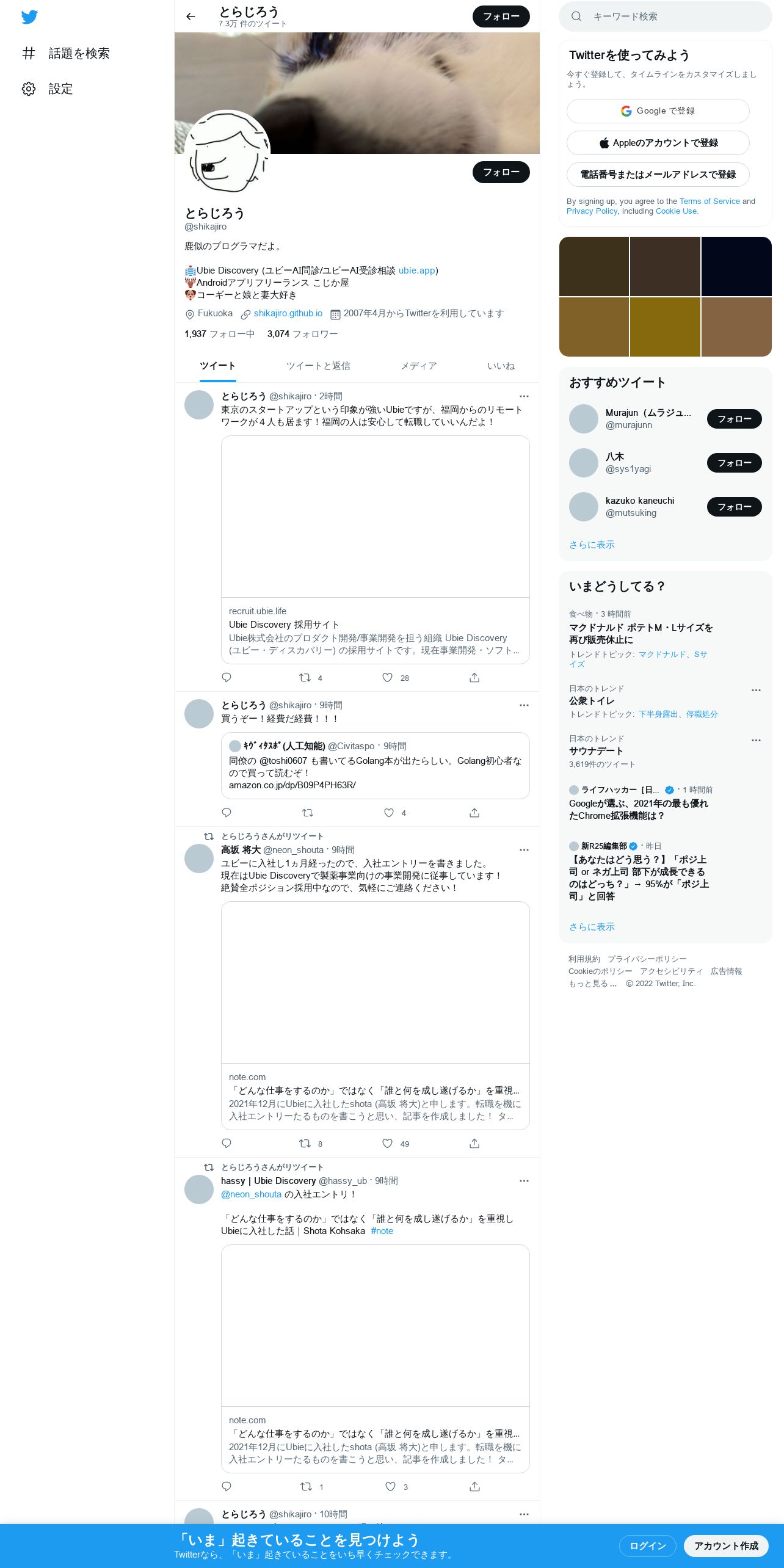
Task: Open マクドナルド ポテト trend story
Action: click(641, 634)
